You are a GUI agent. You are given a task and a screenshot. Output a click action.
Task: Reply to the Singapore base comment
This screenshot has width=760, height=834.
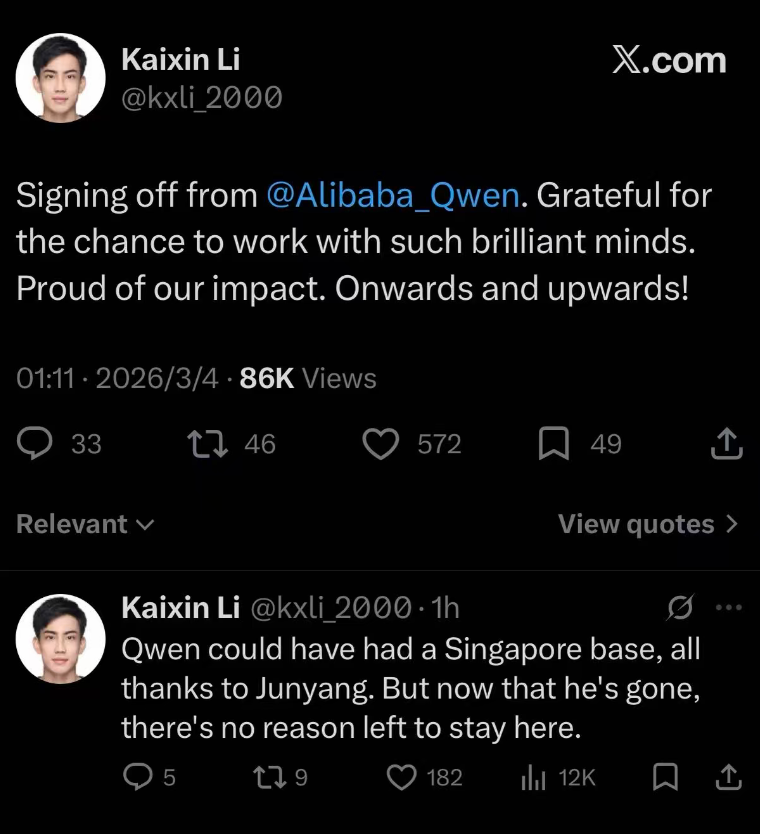pos(136,776)
